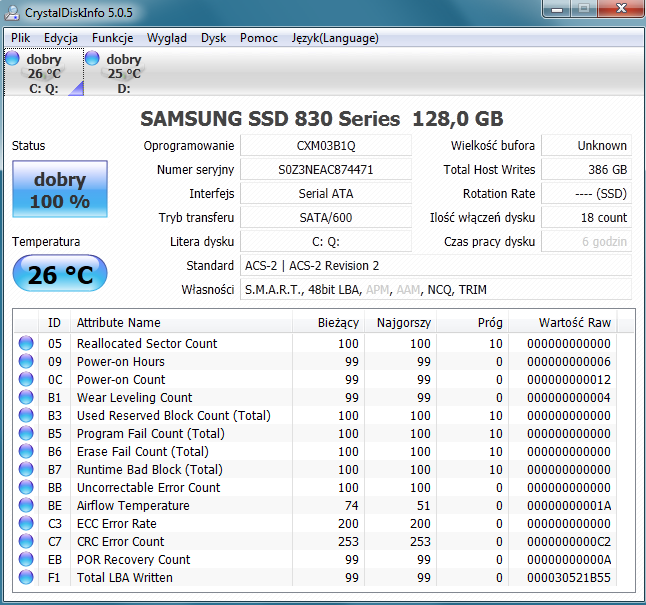Click the Próg column header
Image resolution: width=646 pixels, height=605 pixels.
click(473, 322)
